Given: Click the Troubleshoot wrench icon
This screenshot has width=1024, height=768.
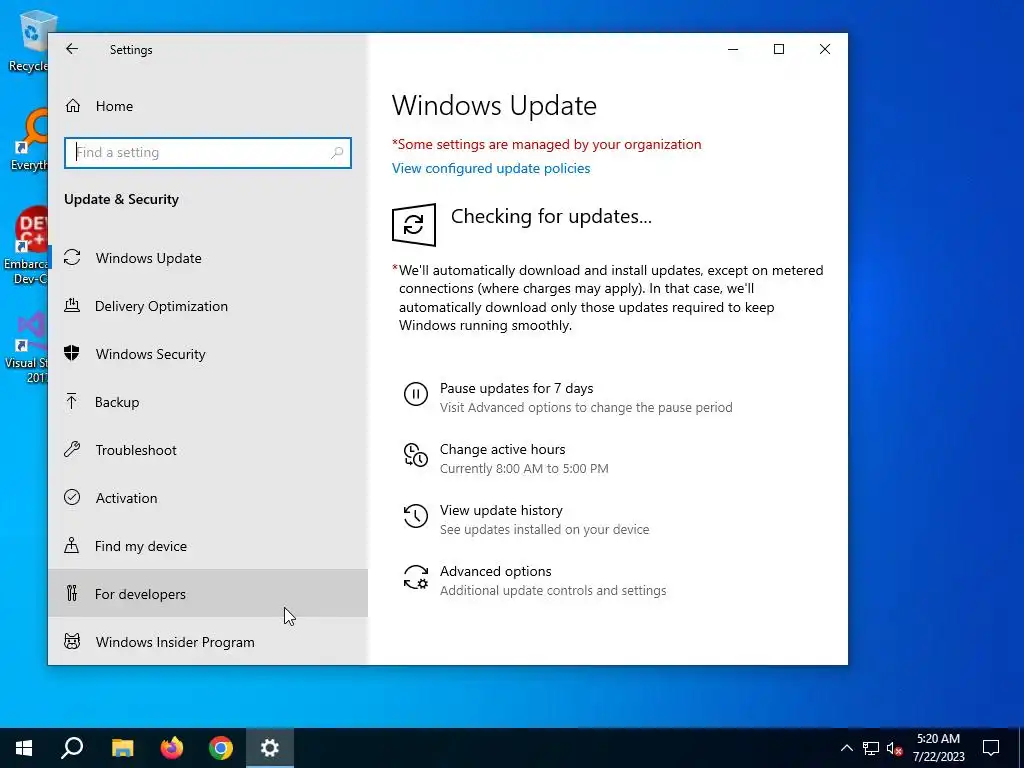Looking at the screenshot, I should 72,449.
